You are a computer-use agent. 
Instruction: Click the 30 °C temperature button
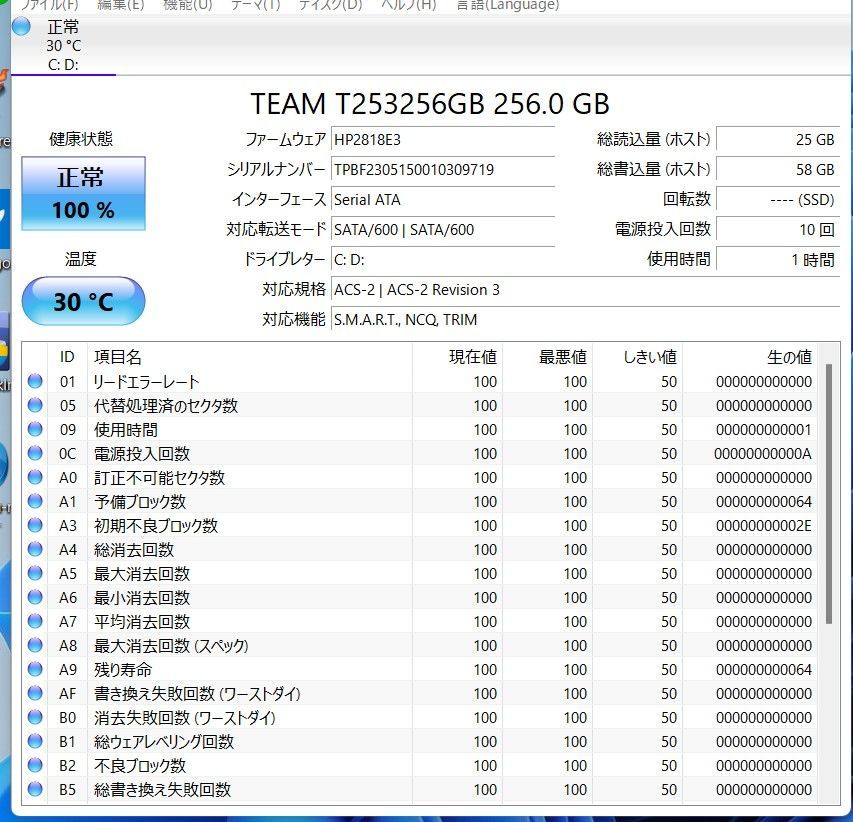(x=83, y=301)
